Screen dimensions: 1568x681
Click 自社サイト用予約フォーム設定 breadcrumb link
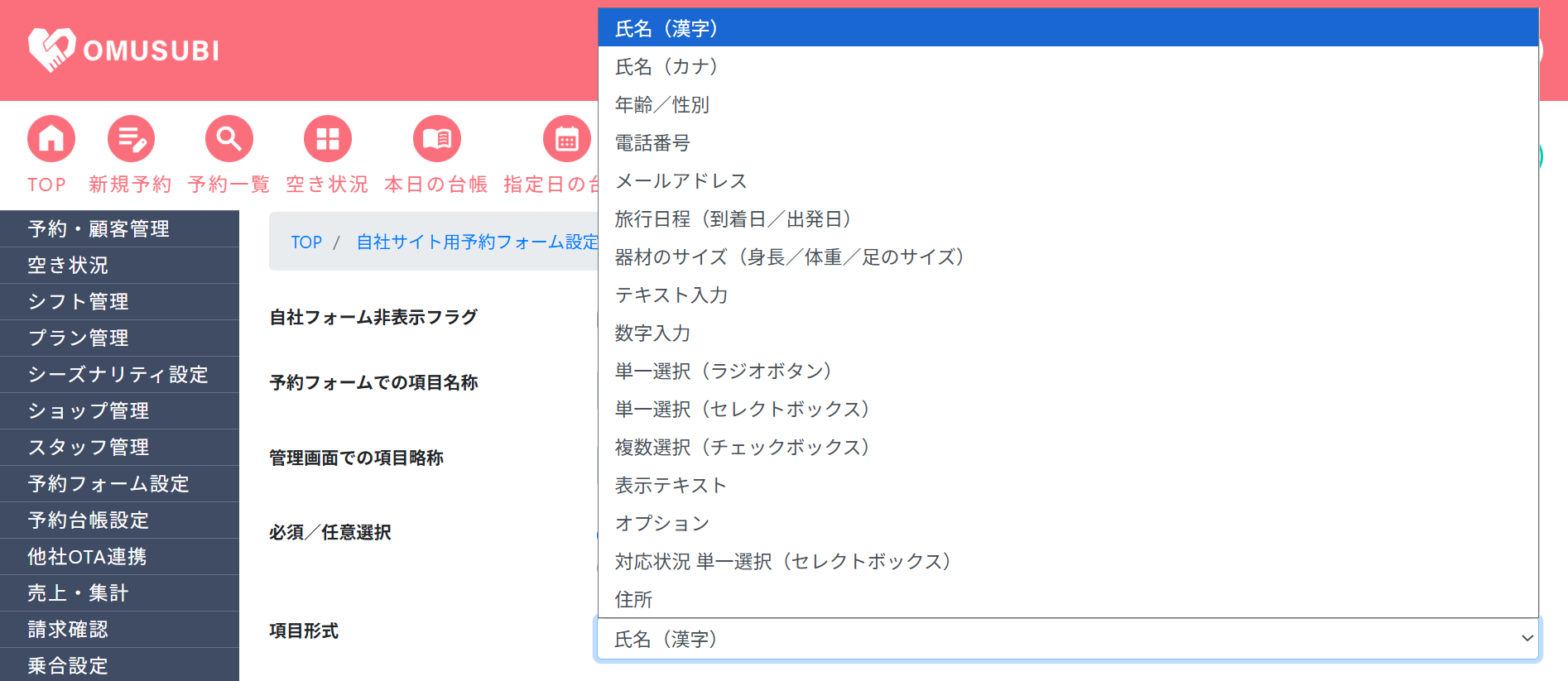tap(477, 242)
